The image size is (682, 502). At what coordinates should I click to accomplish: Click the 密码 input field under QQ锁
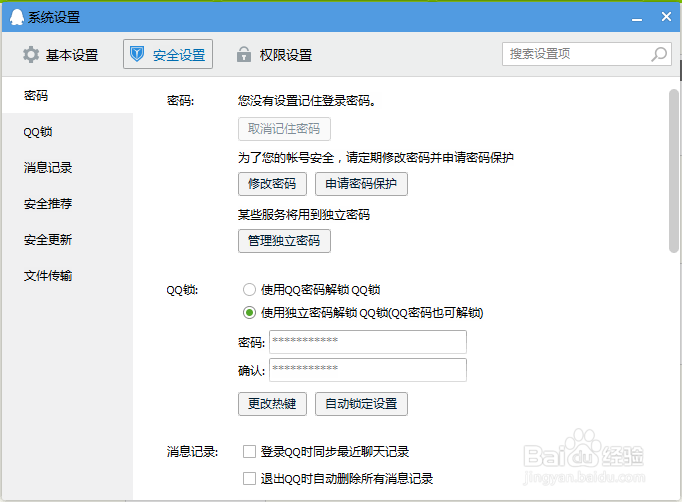coord(368,342)
